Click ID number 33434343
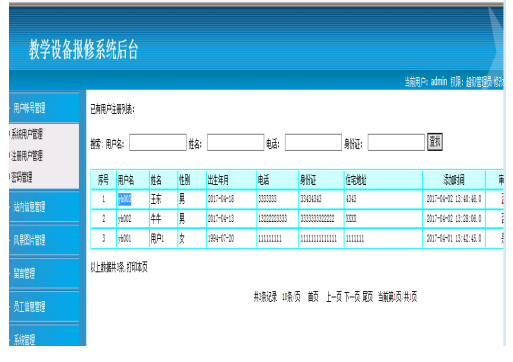This screenshot has width=513, height=362. coord(311,199)
